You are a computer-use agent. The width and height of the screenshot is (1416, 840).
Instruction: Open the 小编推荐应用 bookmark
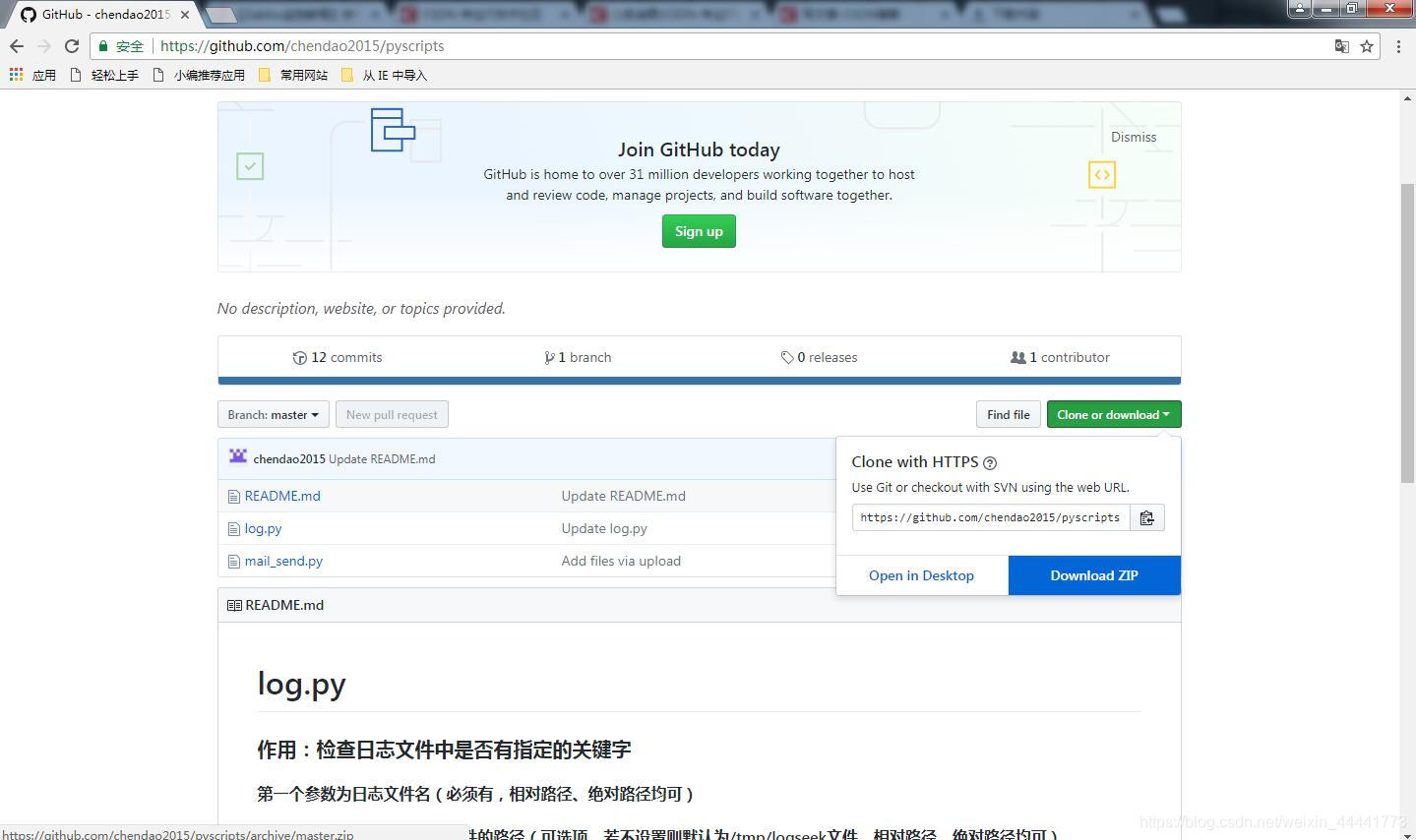(x=199, y=75)
